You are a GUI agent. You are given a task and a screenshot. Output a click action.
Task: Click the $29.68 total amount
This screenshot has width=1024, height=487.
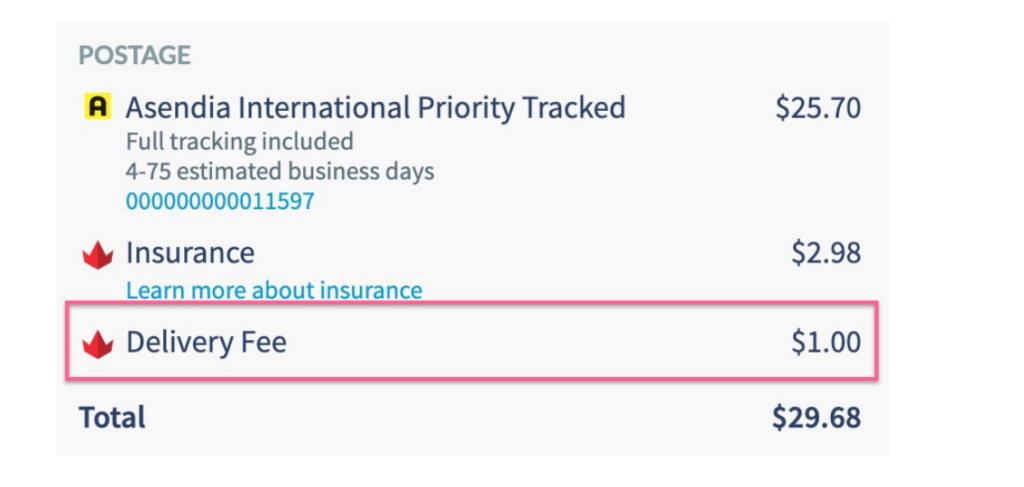[x=816, y=418]
